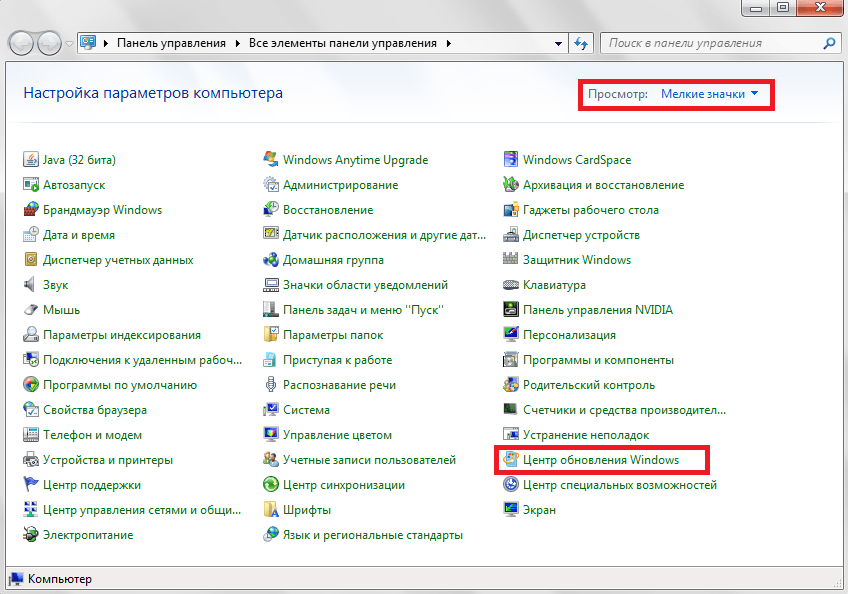Image resolution: width=848 pixels, height=594 pixels.
Task: Open the Шрифты fonts folder icon
Action: coord(271,510)
